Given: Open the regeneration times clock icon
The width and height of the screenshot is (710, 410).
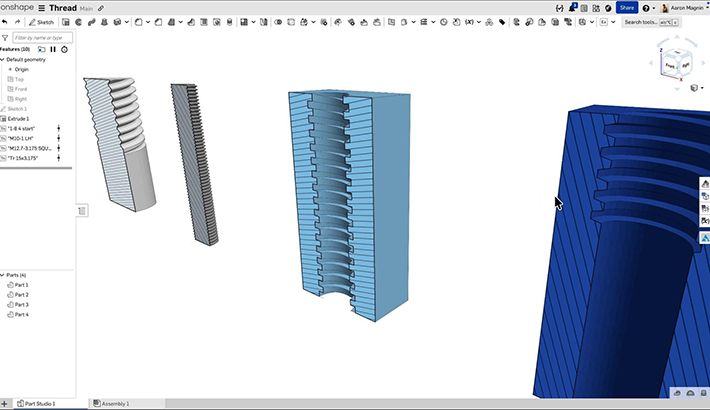Looking at the screenshot, I should pos(64,48).
